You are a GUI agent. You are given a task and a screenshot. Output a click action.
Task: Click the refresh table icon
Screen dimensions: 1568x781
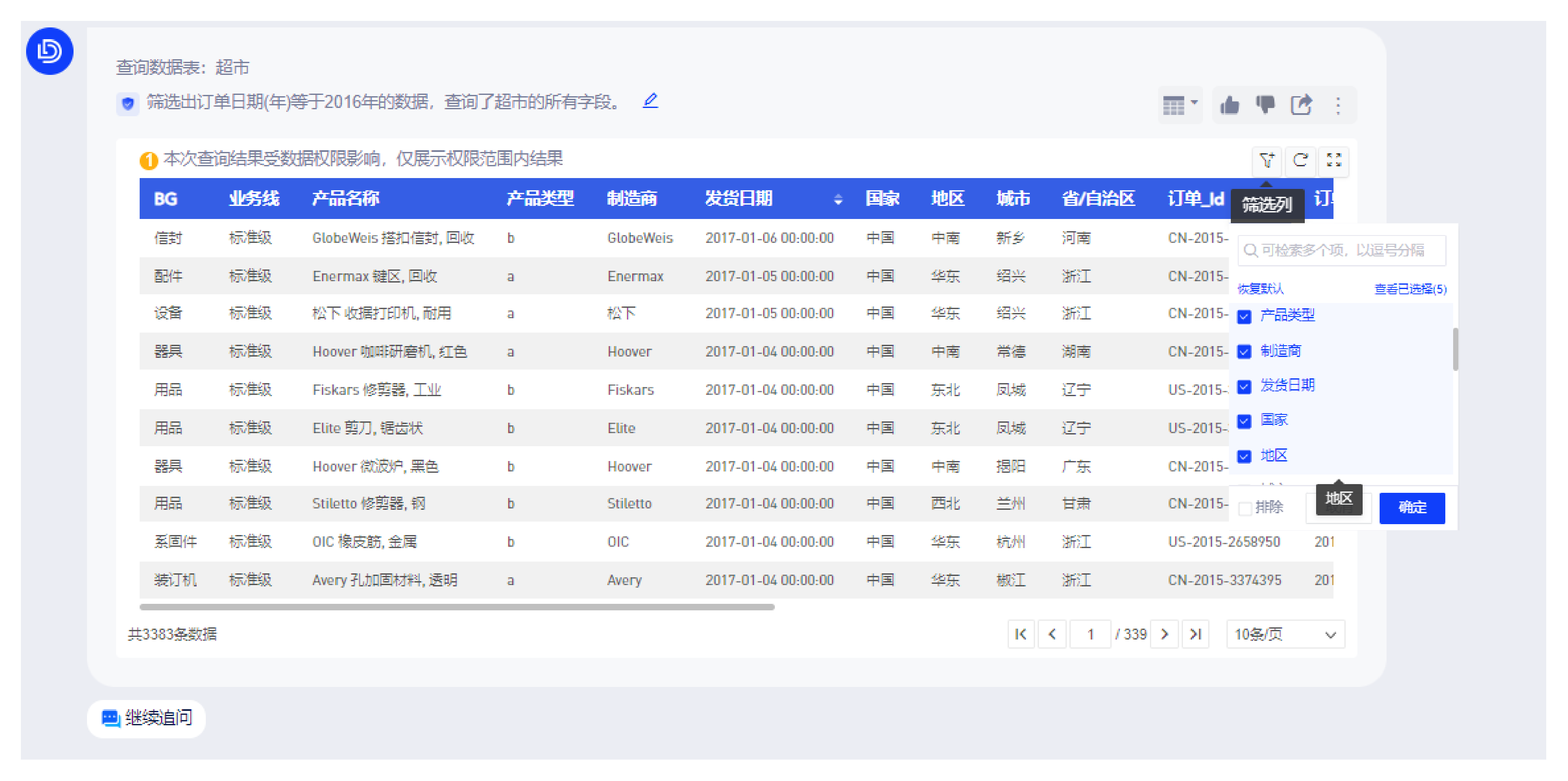pos(1300,160)
